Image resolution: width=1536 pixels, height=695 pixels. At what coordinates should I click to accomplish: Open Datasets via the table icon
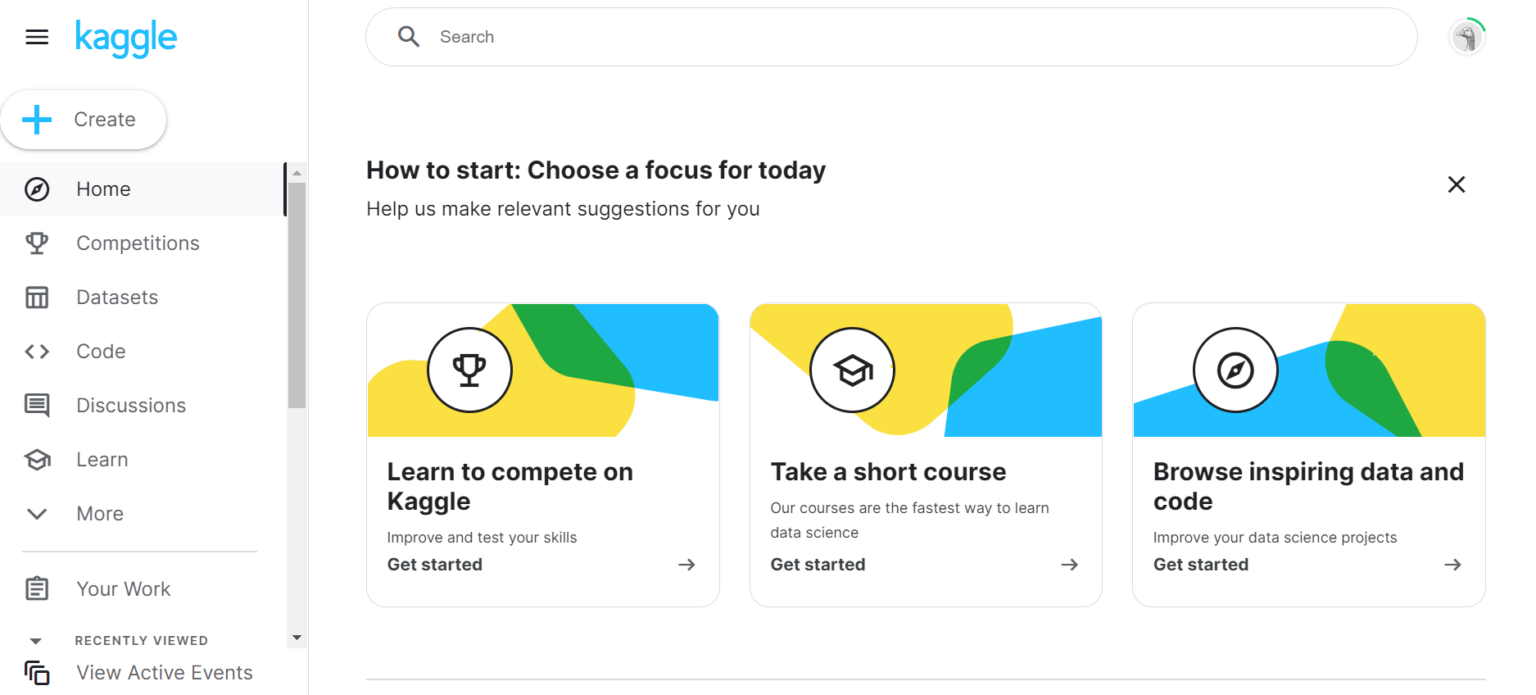37,297
